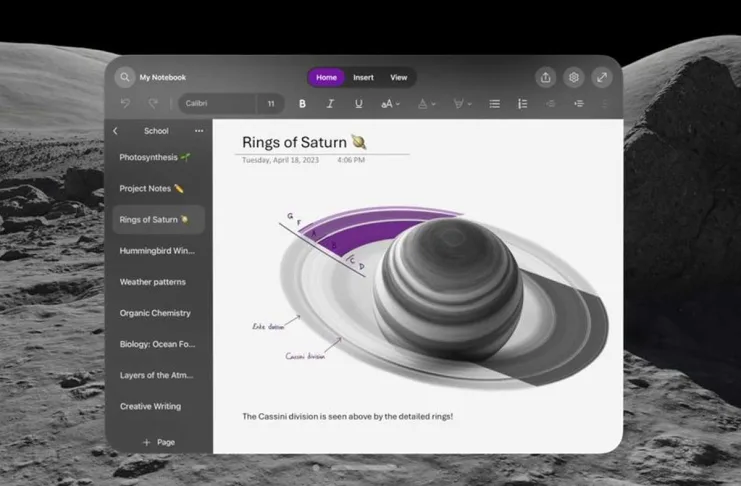Switch to the View tab
Viewport: 741px width, 486px height.
(398, 78)
